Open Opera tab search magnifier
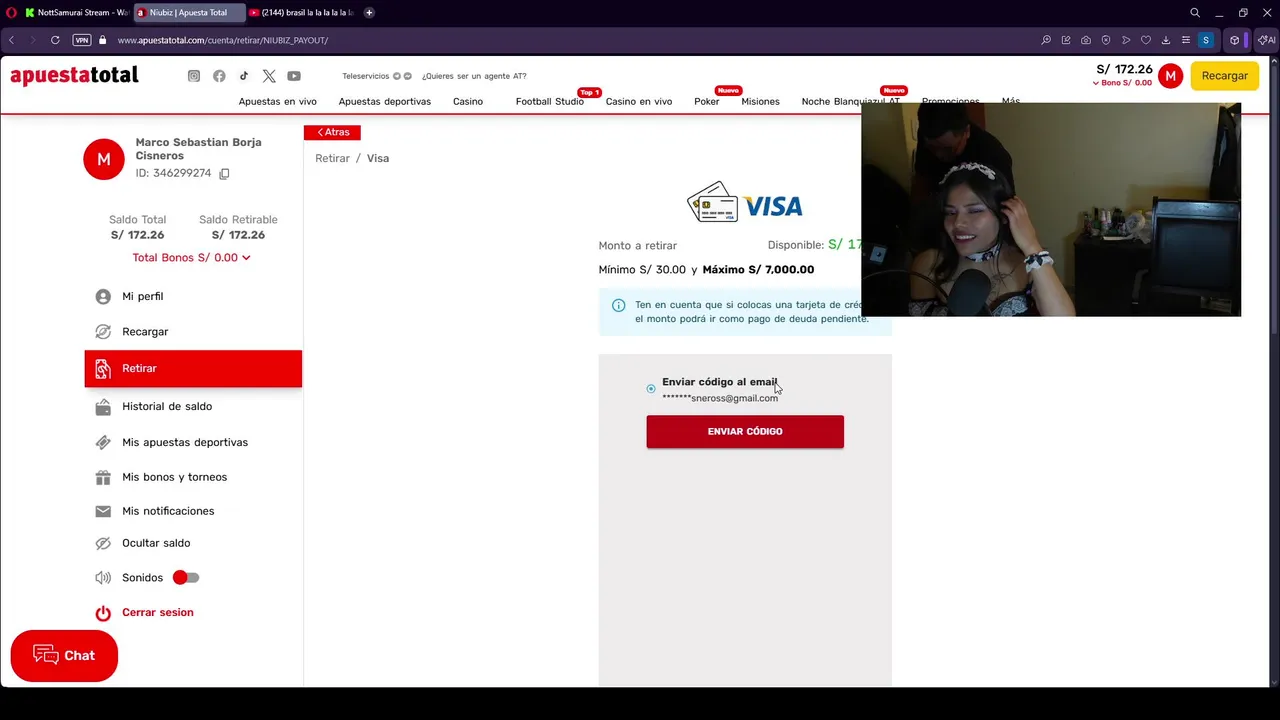Image resolution: width=1280 pixels, height=720 pixels. (x=1195, y=13)
